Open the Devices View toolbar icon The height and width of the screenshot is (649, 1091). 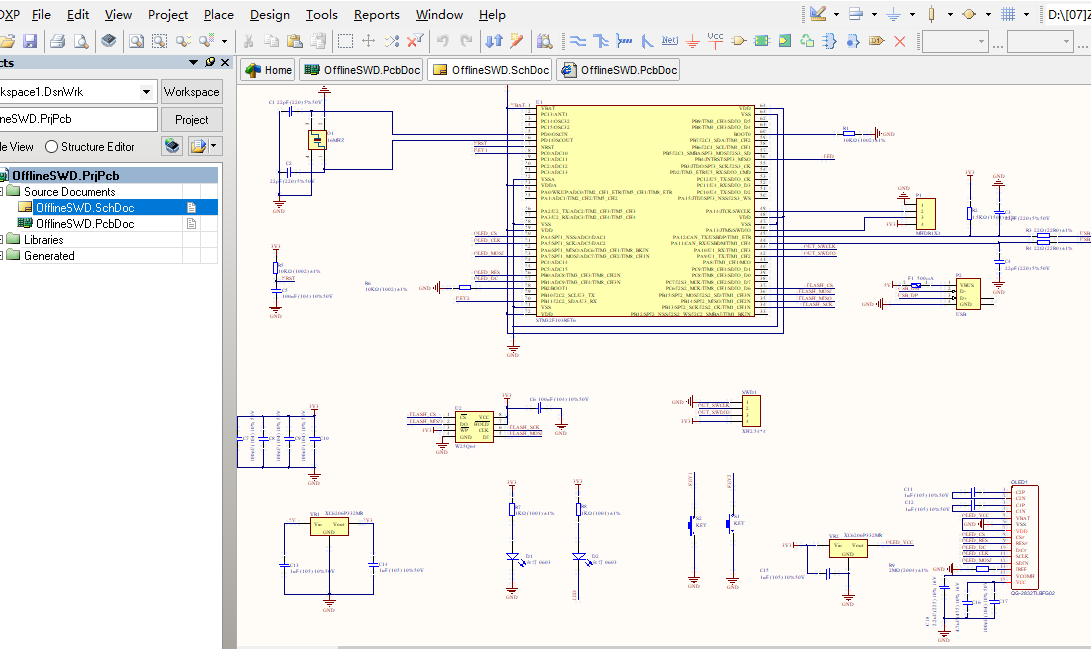coord(109,41)
